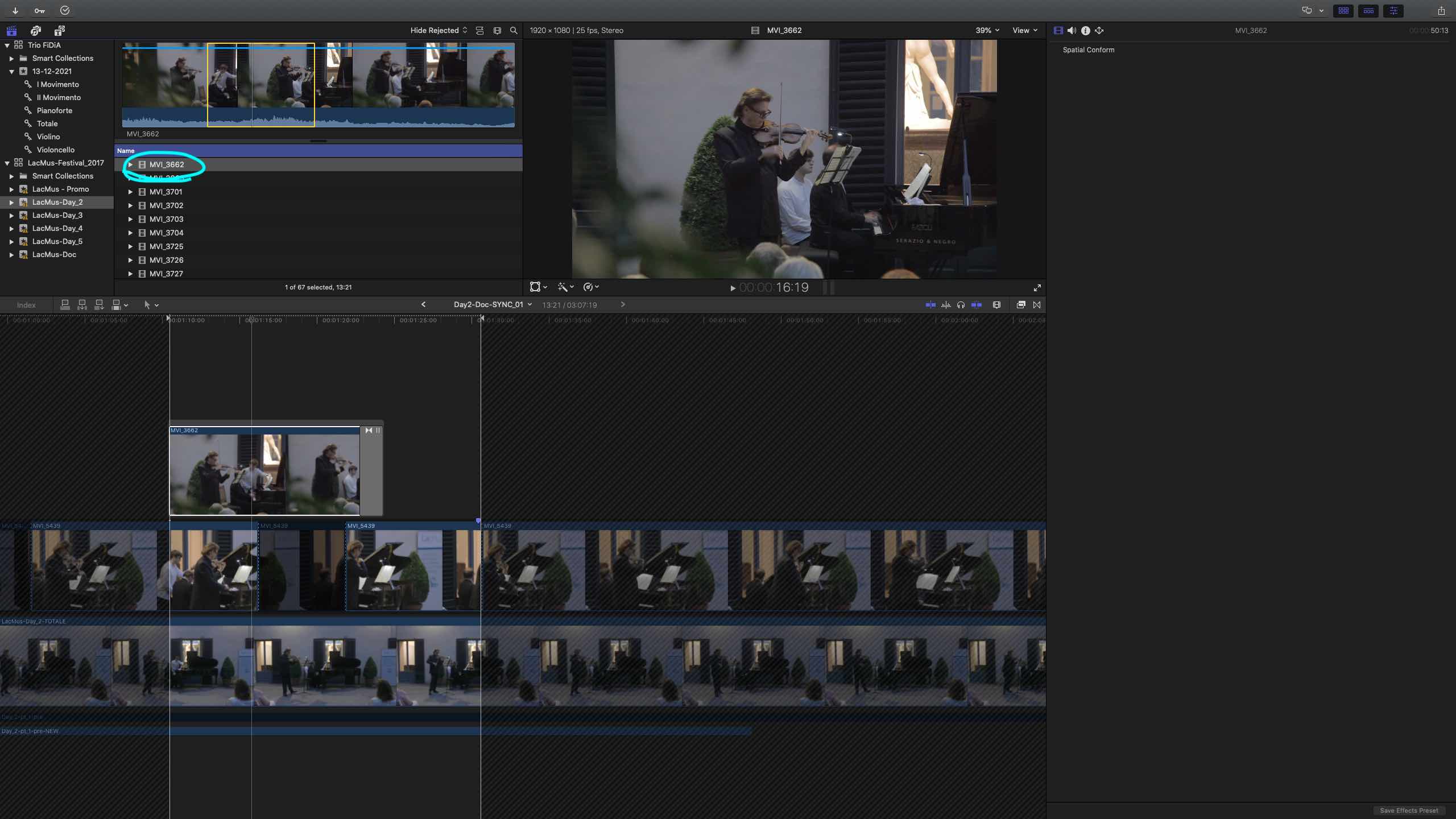The image size is (1456, 819).
Task: Toggle filmstrip and list view icon
Action: click(479, 30)
